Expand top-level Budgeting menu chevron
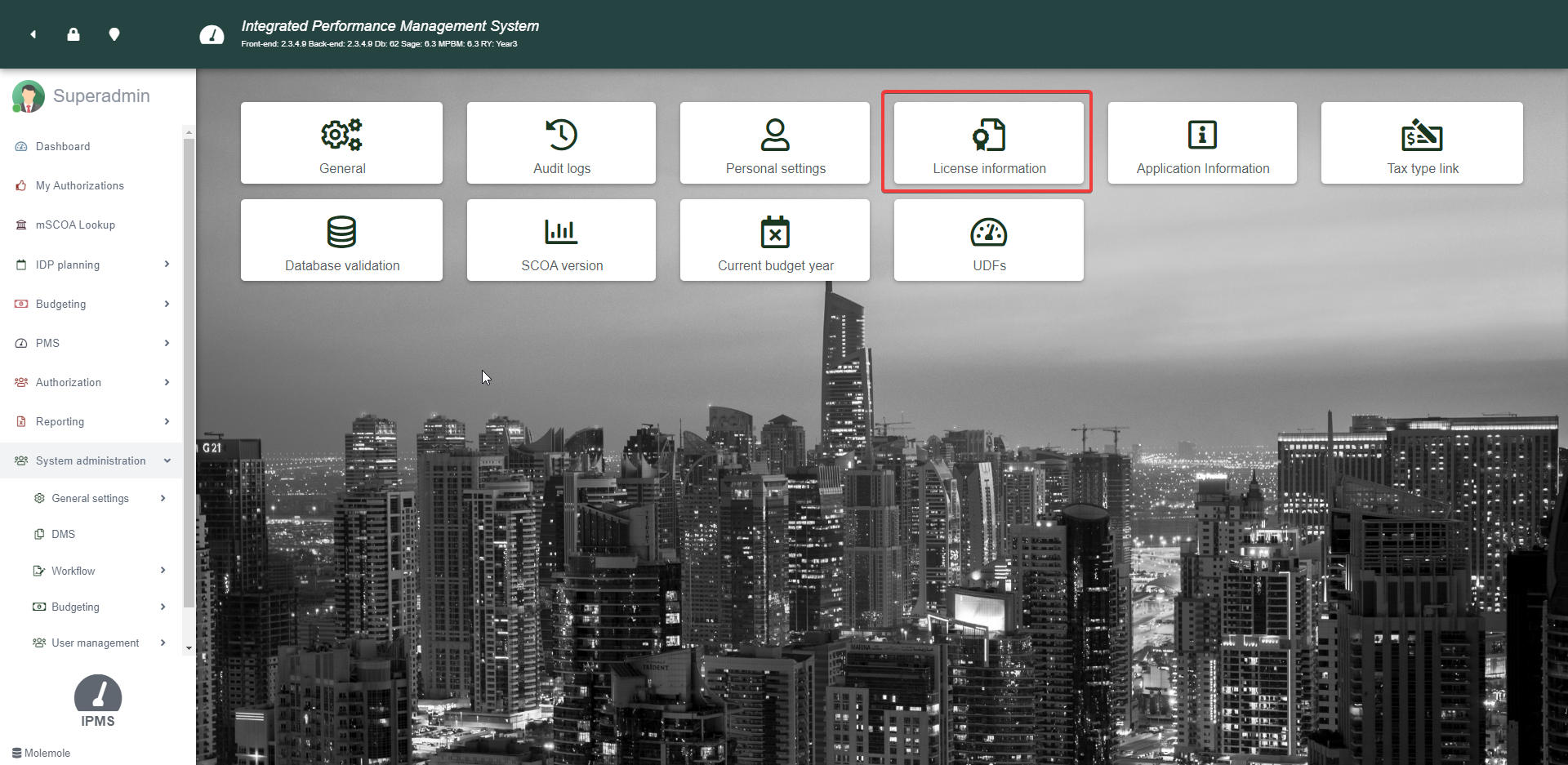 [167, 304]
